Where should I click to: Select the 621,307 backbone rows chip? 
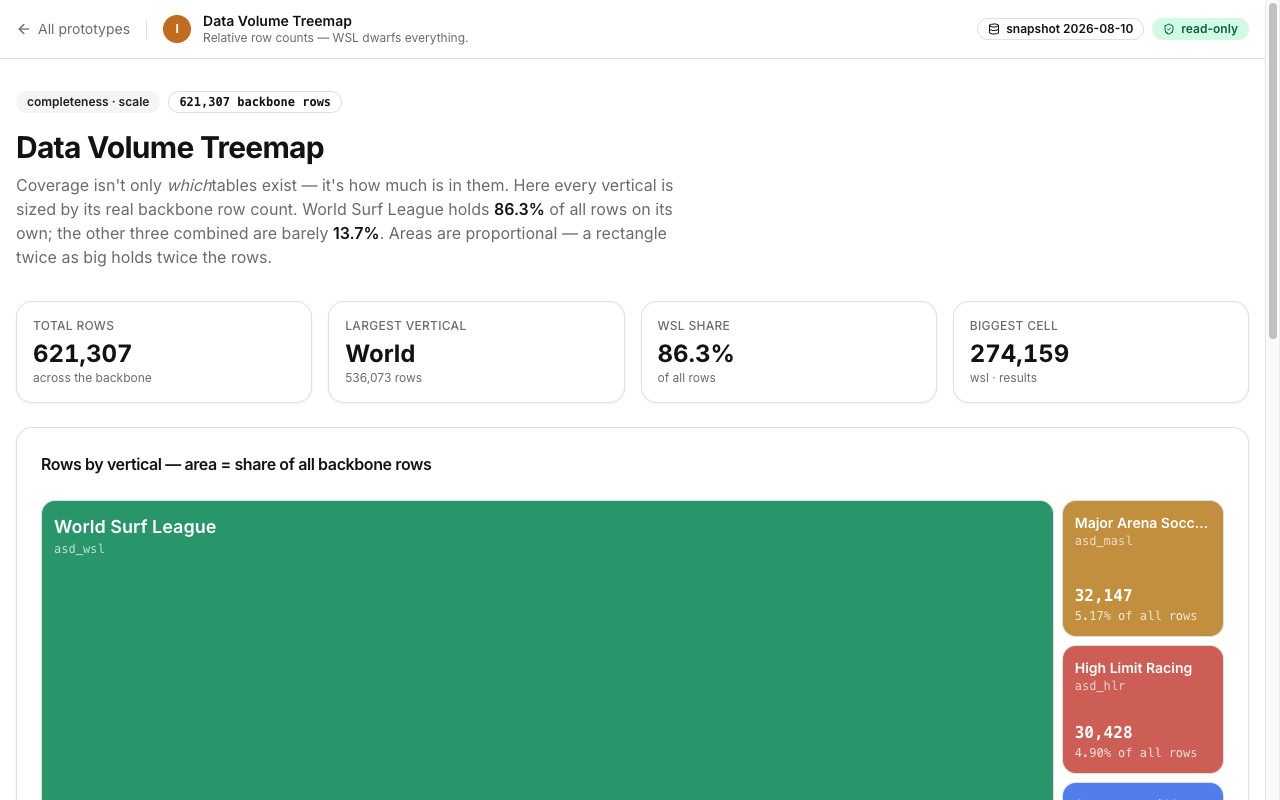tap(255, 102)
